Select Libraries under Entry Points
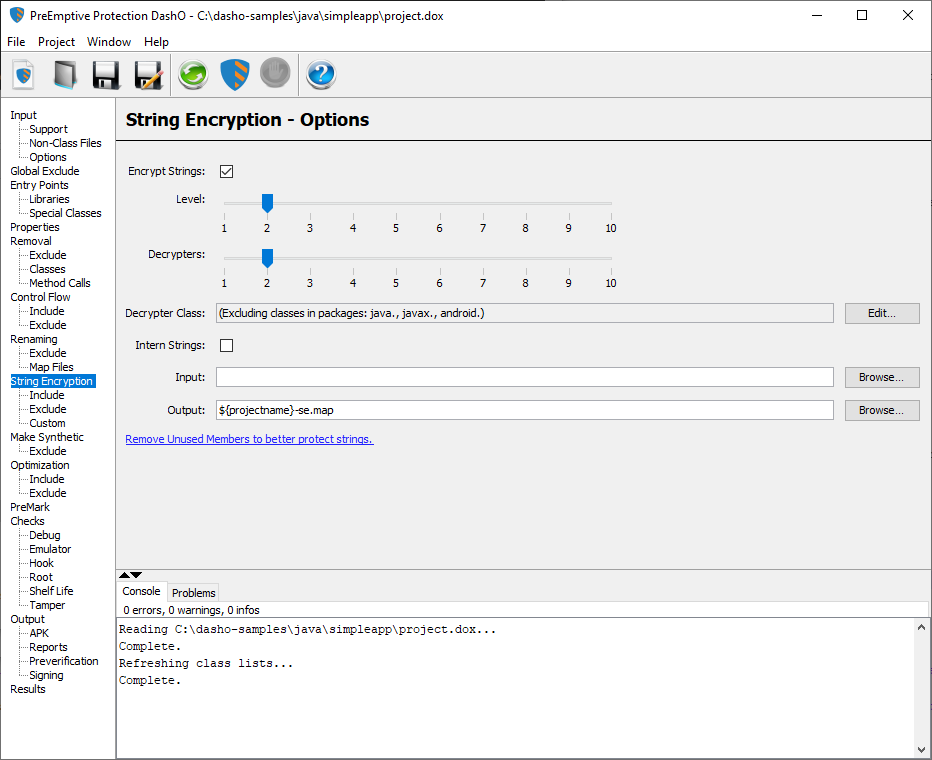Screen dimensions: 932x760 [x=49, y=199]
